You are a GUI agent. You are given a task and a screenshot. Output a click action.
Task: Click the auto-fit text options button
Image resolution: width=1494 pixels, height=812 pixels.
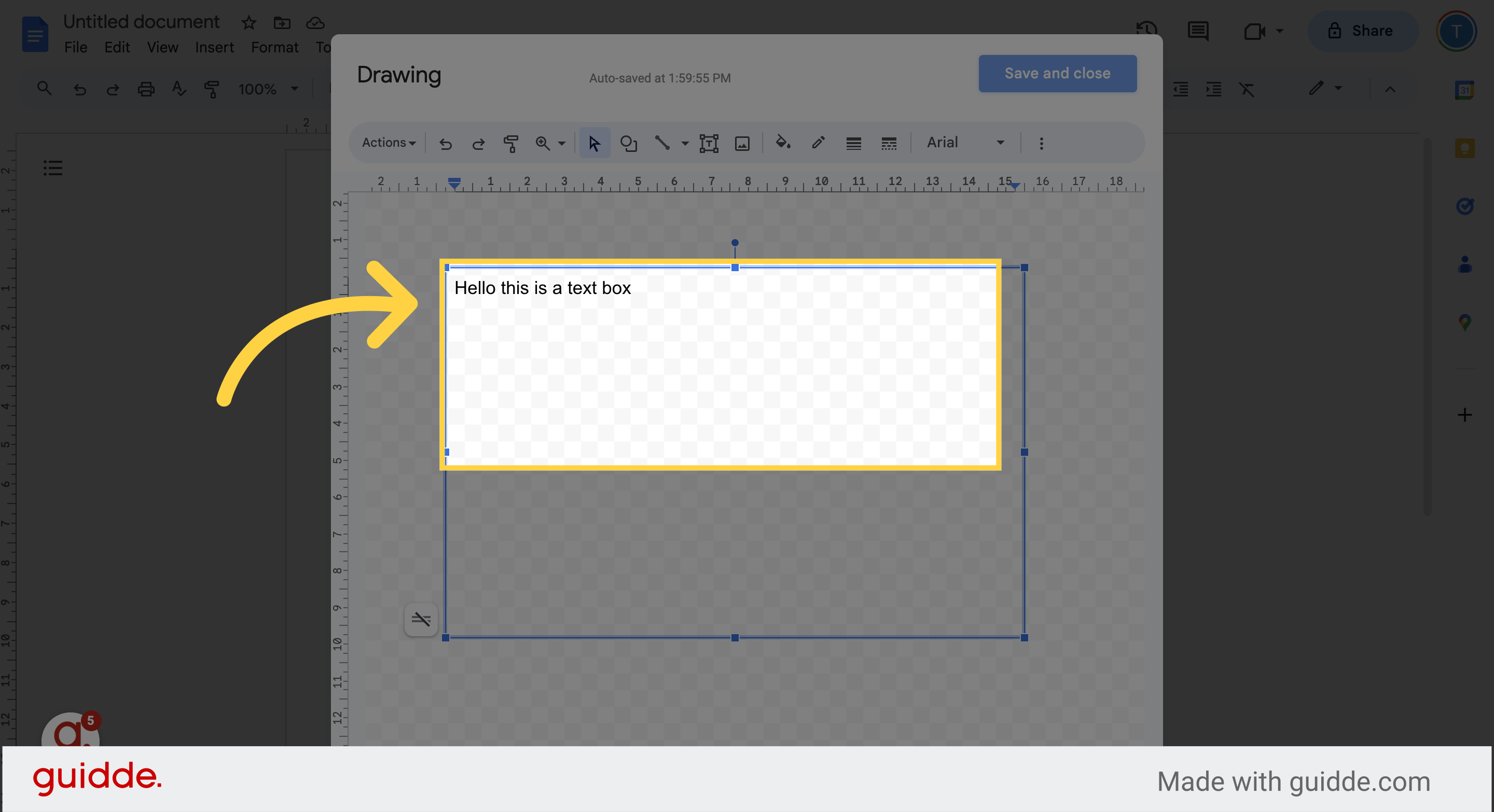[421, 620]
